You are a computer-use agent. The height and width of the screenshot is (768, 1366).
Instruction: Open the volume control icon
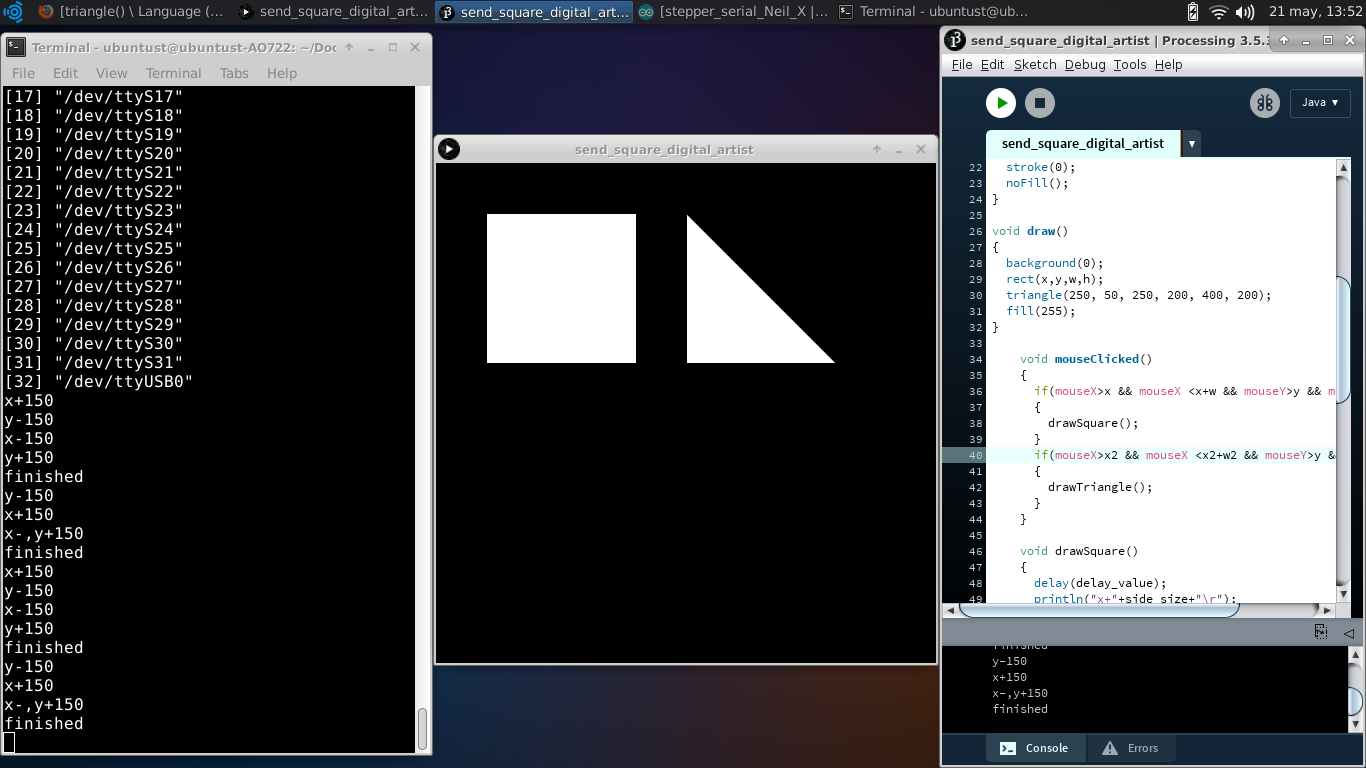[x=1245, y=12]
